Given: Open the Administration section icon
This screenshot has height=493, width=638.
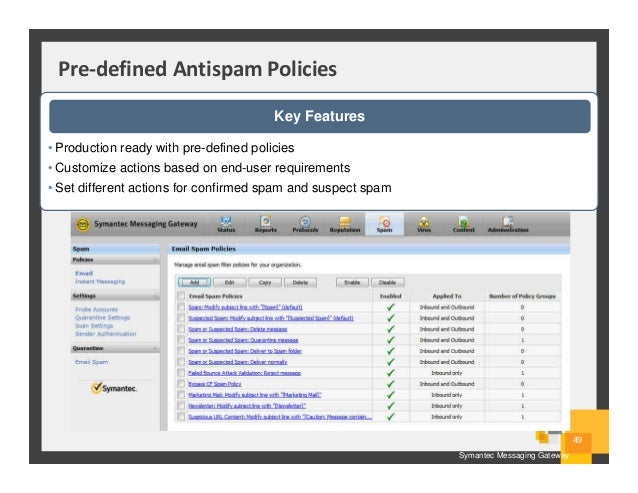Looking at the screenshot, I should pos(508,222).
